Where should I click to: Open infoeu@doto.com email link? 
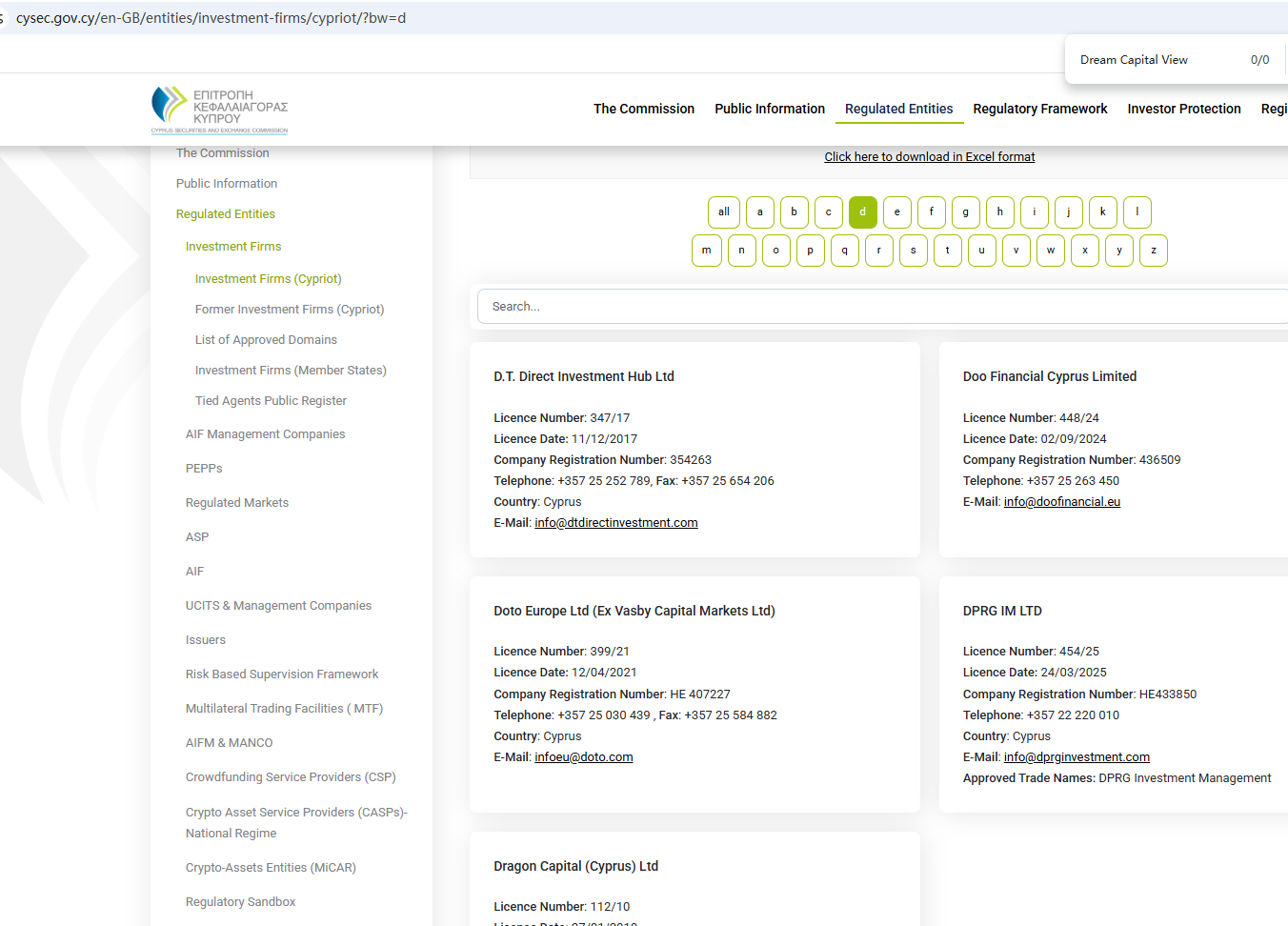click(583, 757)
